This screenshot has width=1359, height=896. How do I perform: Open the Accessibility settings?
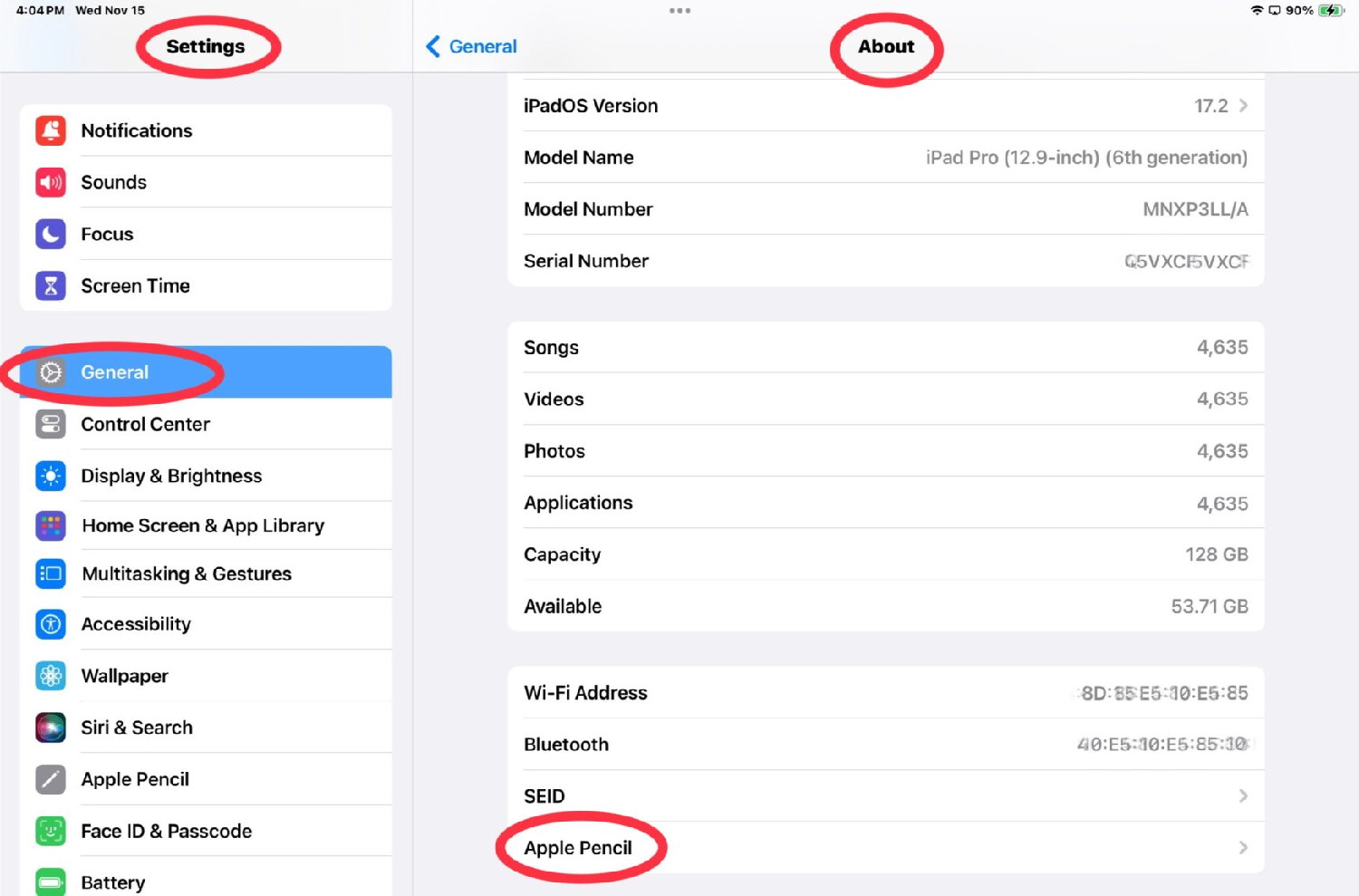tap(206, 623)
